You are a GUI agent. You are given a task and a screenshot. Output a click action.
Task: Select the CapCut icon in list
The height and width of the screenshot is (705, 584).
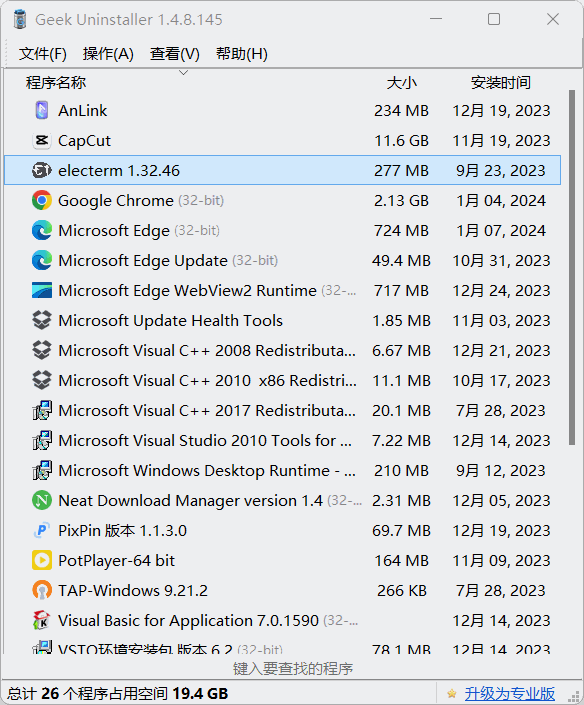click(42, 141)
